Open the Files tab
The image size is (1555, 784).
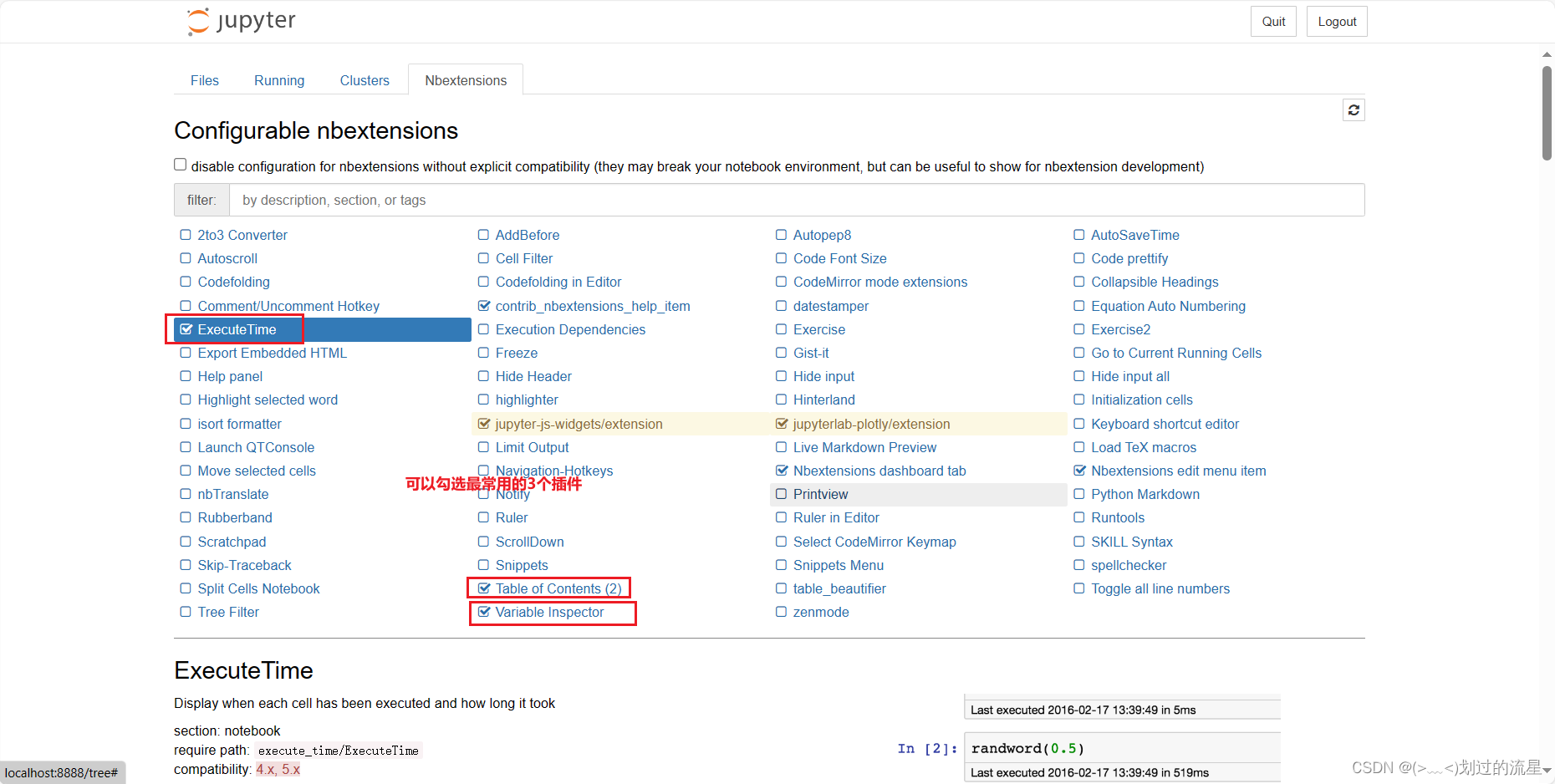click(x=205, y=79)
